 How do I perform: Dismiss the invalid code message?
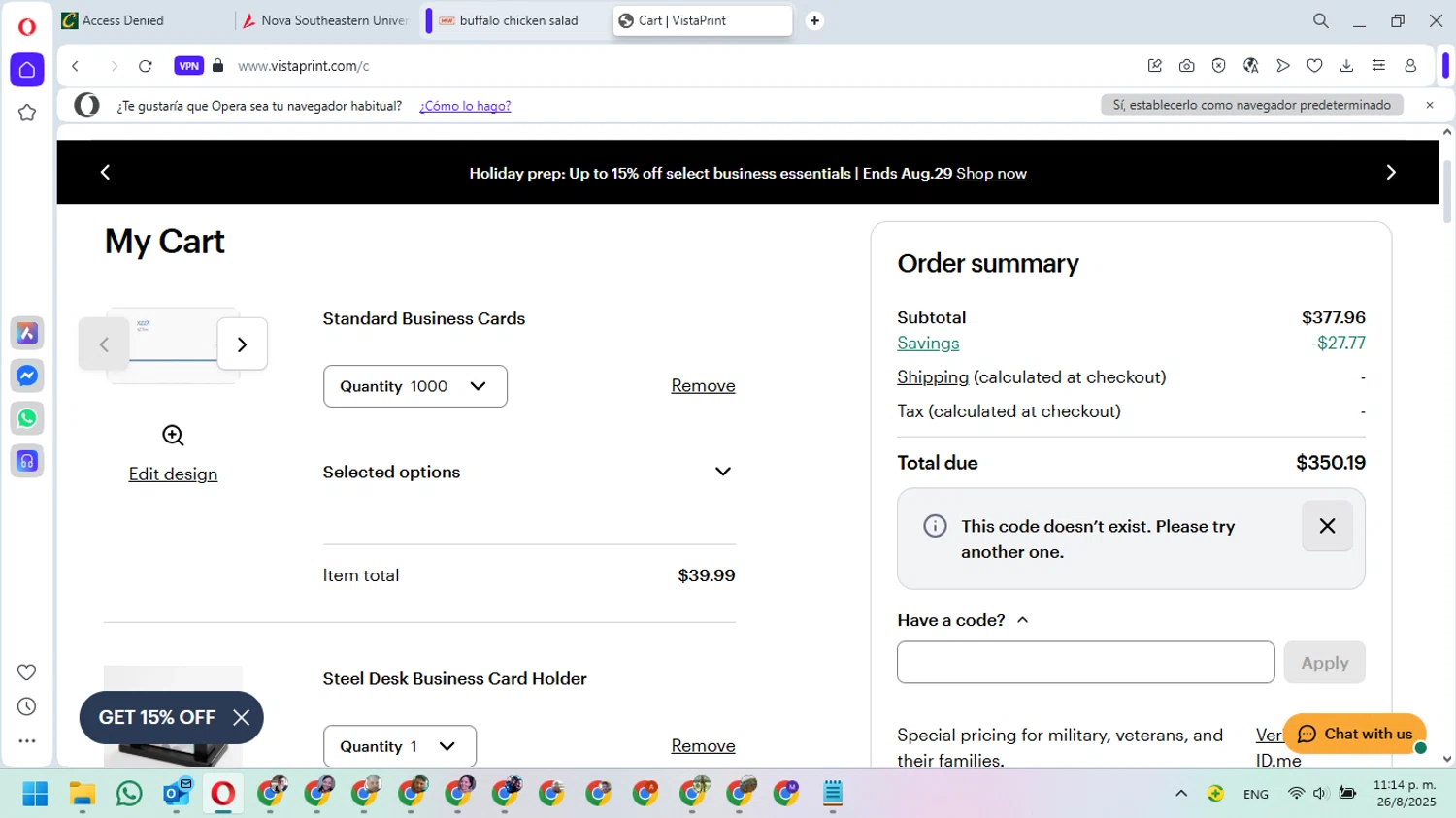pyautogui.click(x=1327, y=526)
